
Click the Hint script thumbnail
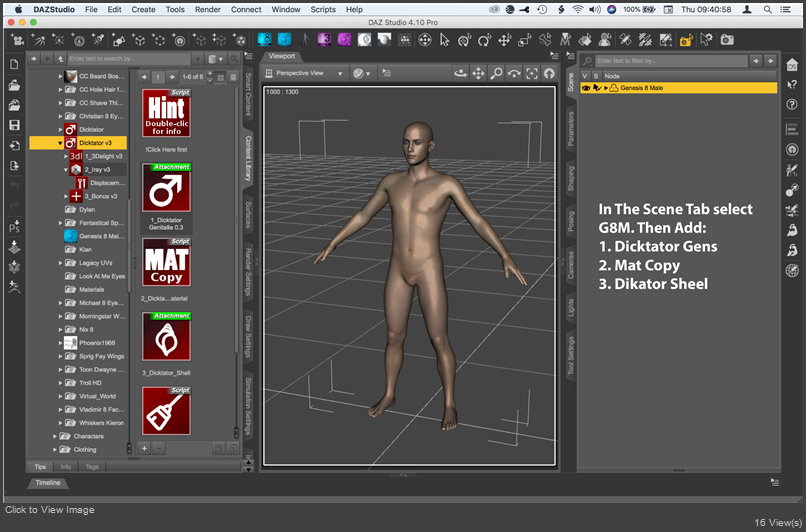click(x=167, y=113)
